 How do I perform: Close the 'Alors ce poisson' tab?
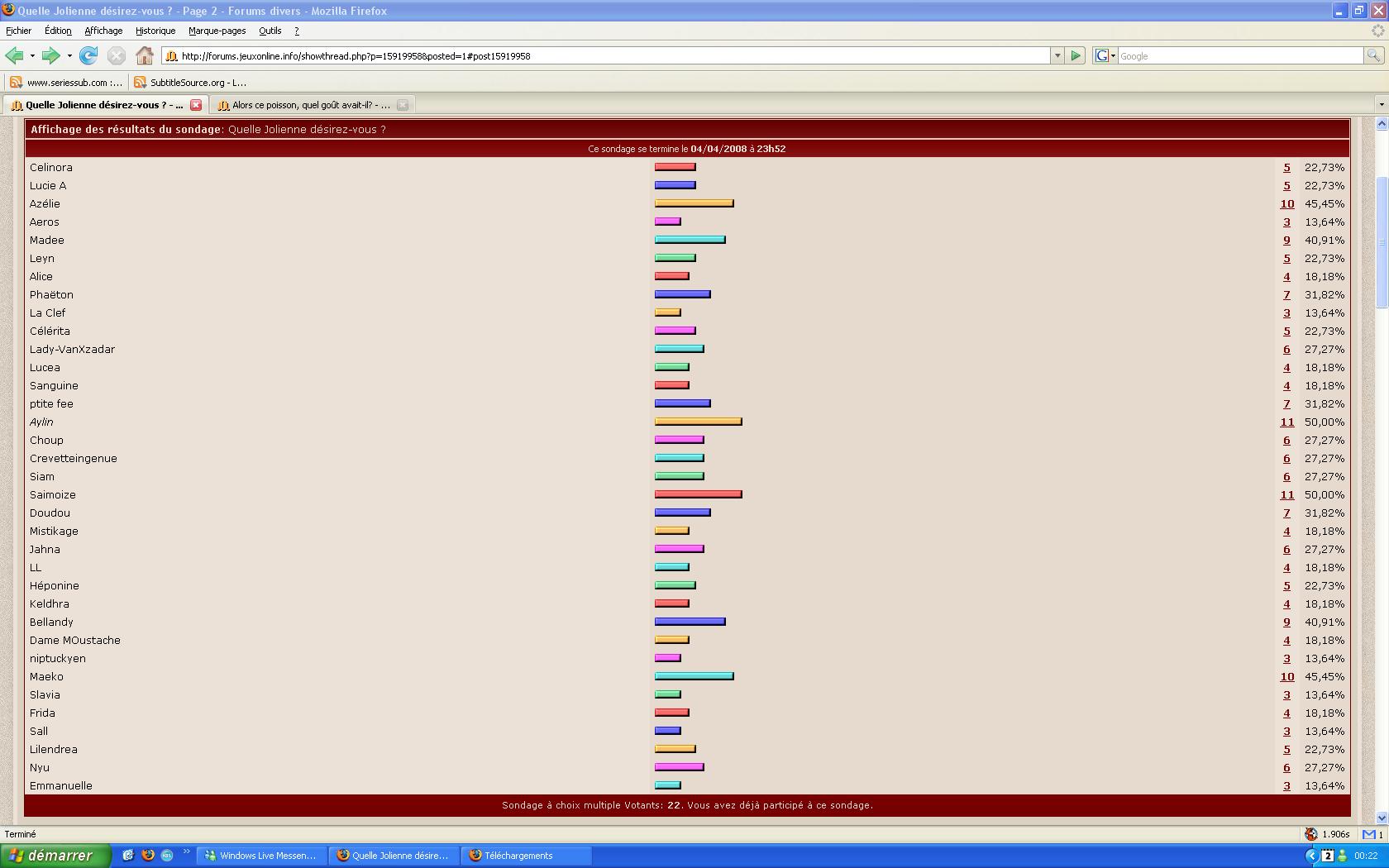pos(403,105)
